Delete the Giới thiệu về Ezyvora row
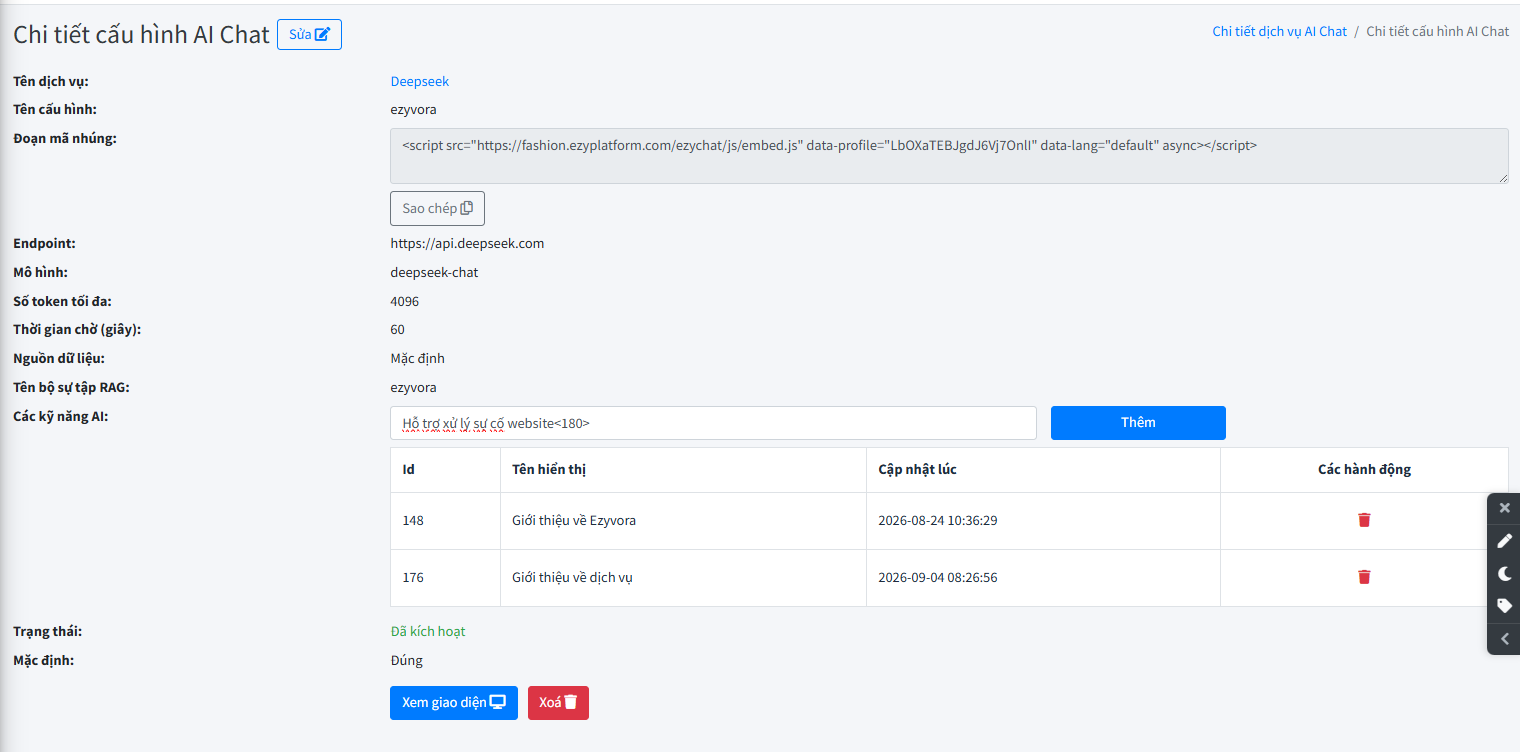Viewport: 1520px width, 752px height. point(1364,520)
